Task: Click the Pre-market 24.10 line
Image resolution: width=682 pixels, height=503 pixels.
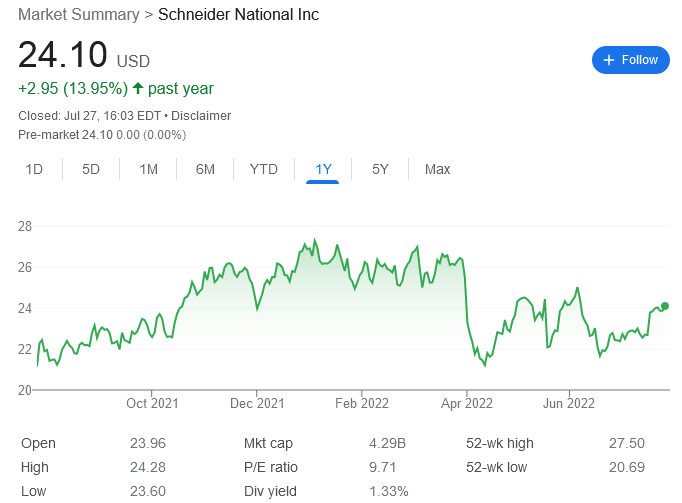Action: click(x=102, y=135)
